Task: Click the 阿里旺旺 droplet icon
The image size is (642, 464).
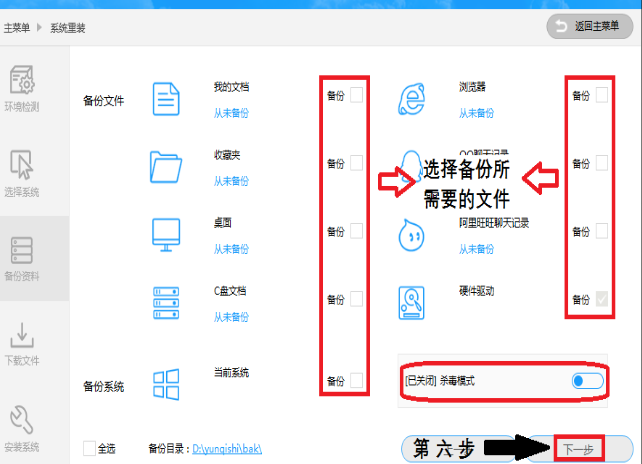Action: click(411, 235)
